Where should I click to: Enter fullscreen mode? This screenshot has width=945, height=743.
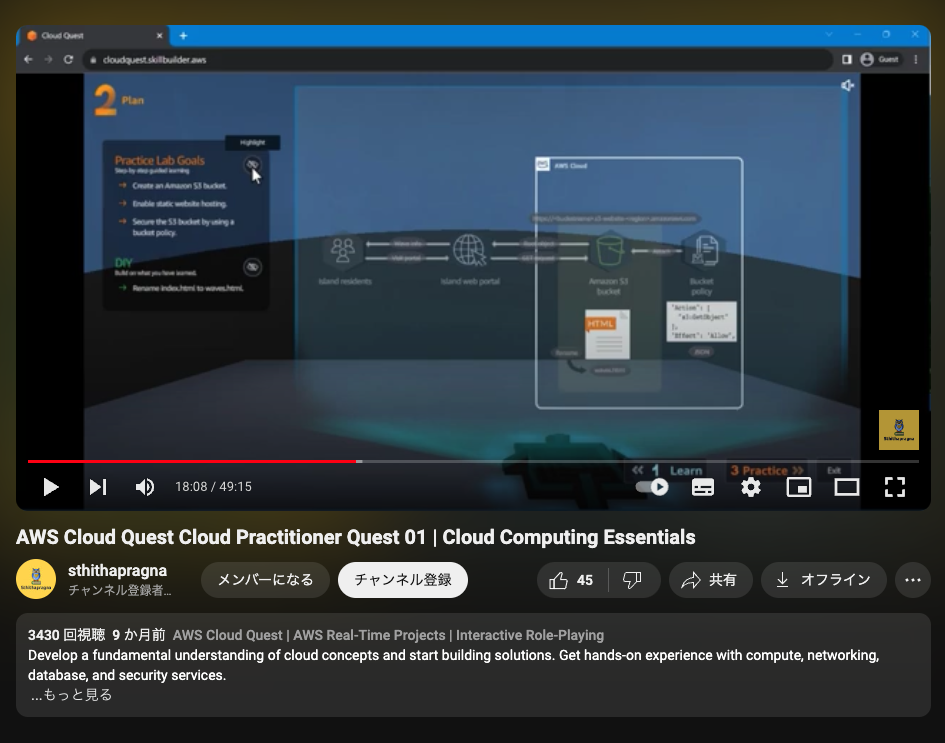pyautogui.click(x=895, y=487)
